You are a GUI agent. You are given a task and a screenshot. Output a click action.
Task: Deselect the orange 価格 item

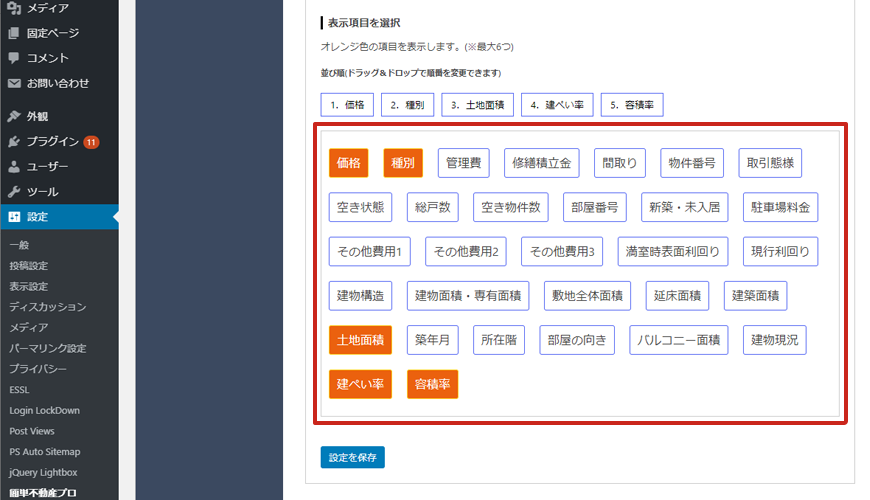point(348,163)
